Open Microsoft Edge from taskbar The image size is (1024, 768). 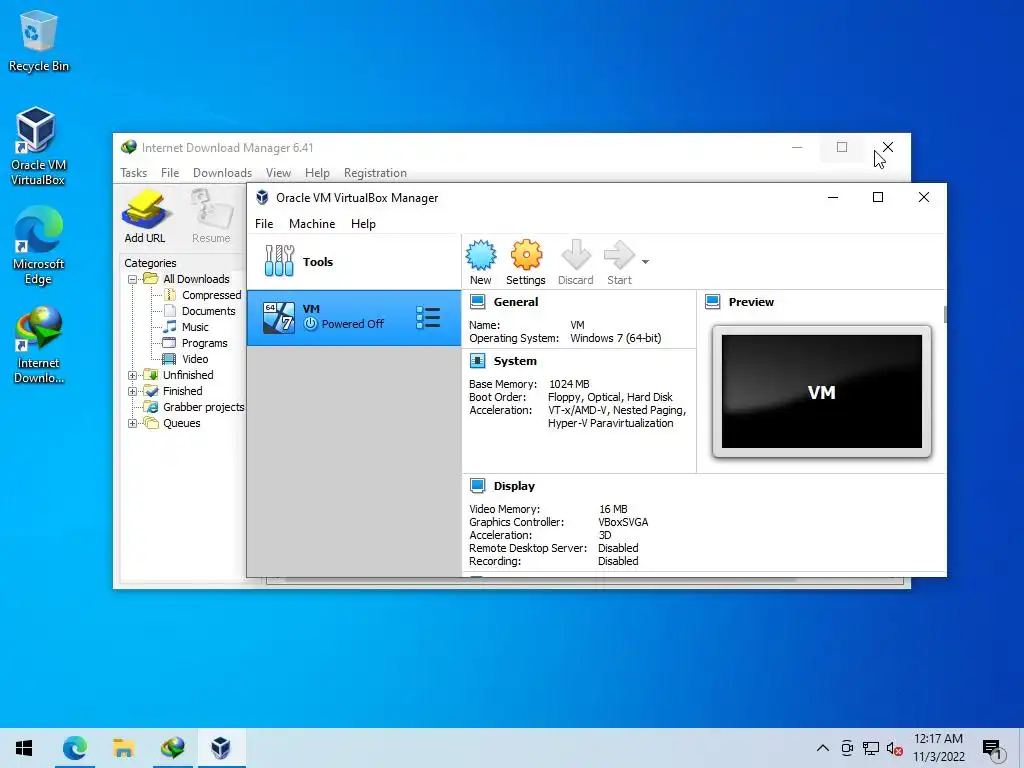pos(74,748)
